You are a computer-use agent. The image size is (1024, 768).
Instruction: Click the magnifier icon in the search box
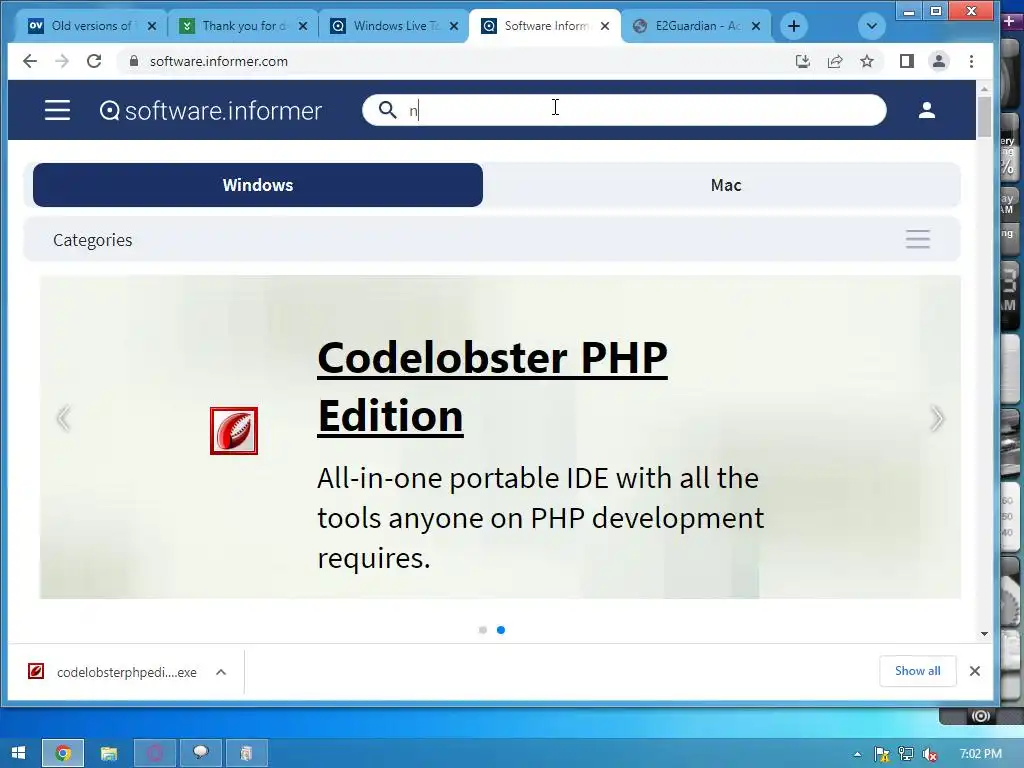387,110
